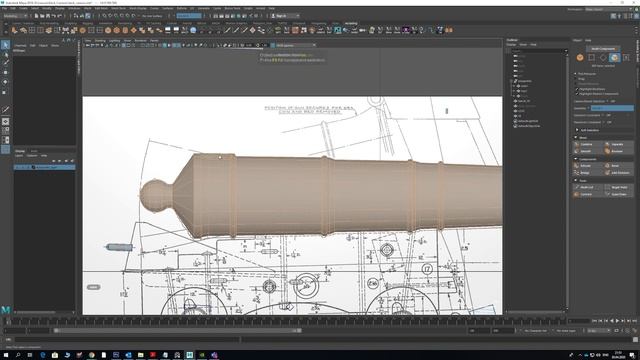Activate the Select tool in the toolbox
Screen dimensions: 640x360
5,45
